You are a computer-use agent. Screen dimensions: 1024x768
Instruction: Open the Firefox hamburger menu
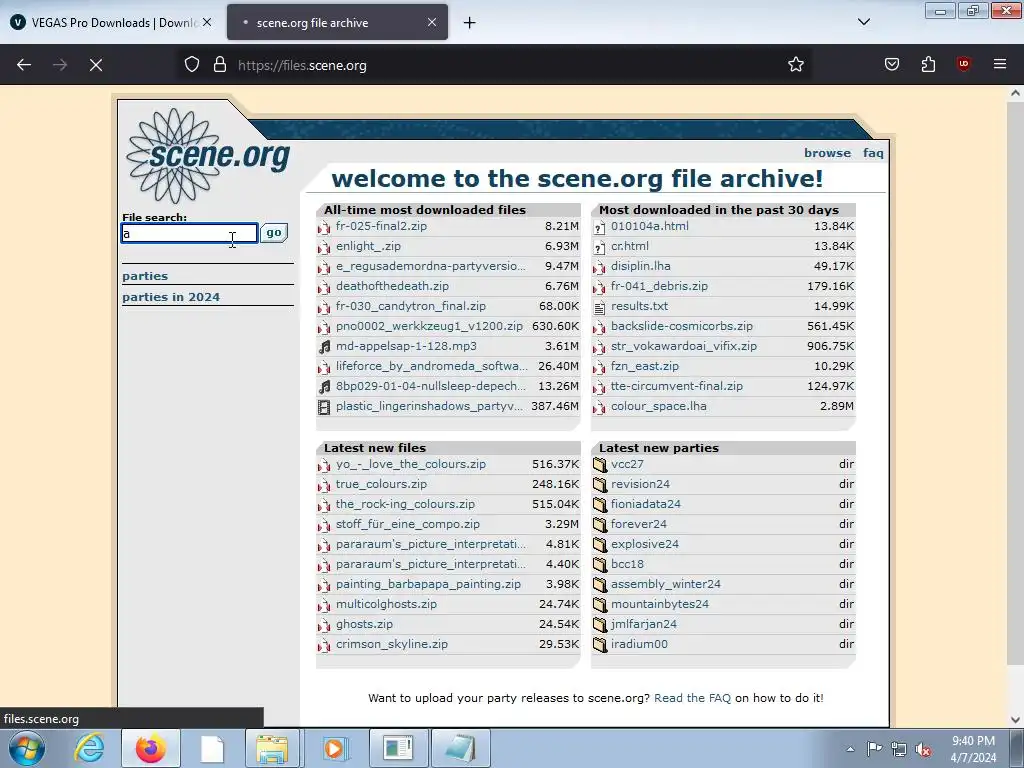pyautogui.click(x=1000, y=65)
